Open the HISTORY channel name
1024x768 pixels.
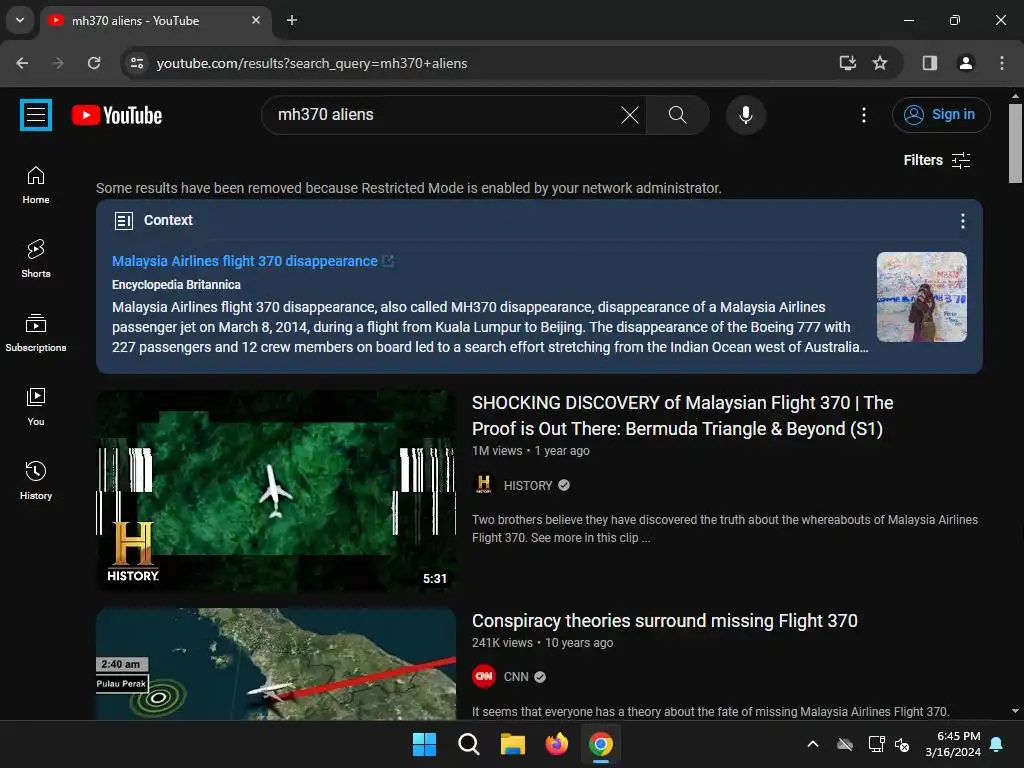[x=528, y=485]
